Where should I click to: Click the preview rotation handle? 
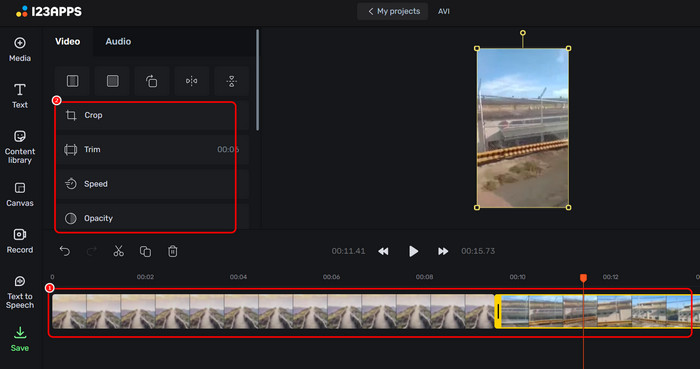(522, 33)
